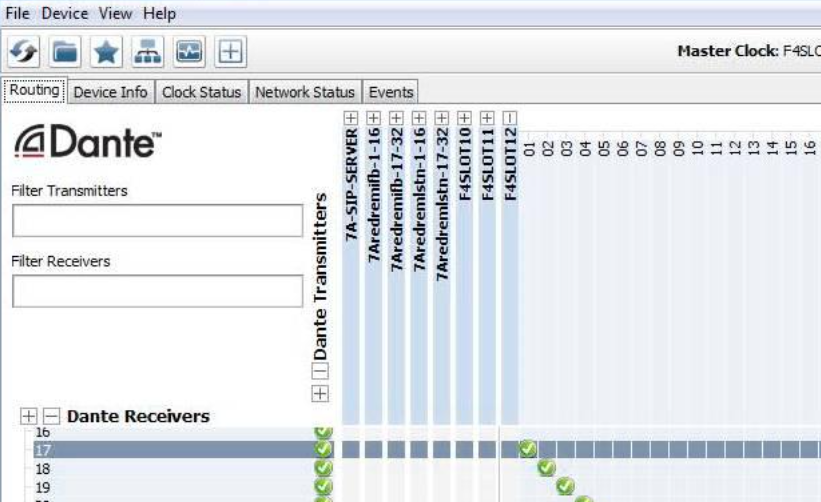Click the Master Clock label
Image resolution: width=821 pixels, height=502 pixels.
click(728, 51)
